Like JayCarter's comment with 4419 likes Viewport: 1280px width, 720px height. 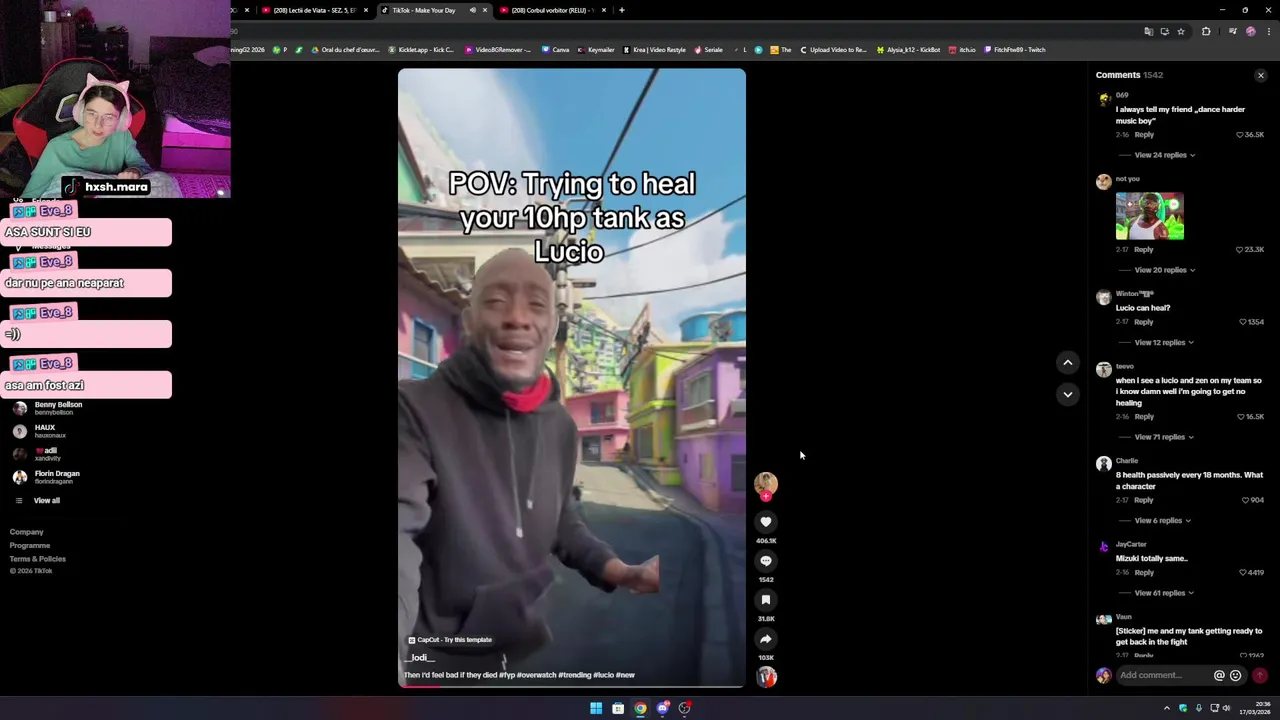[1243, 573]
